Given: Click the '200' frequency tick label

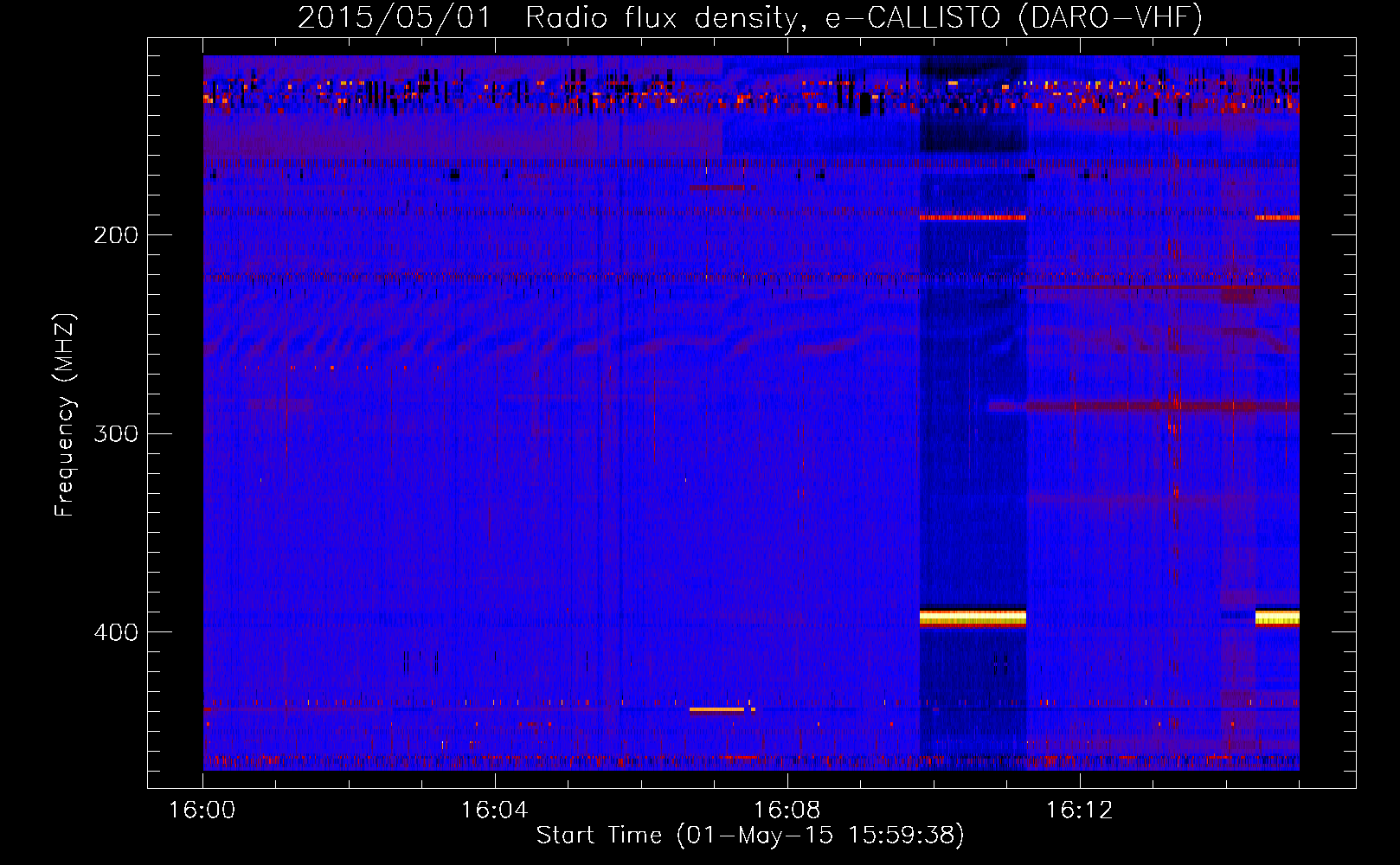Looking at the screenshot, I should 116,234.
